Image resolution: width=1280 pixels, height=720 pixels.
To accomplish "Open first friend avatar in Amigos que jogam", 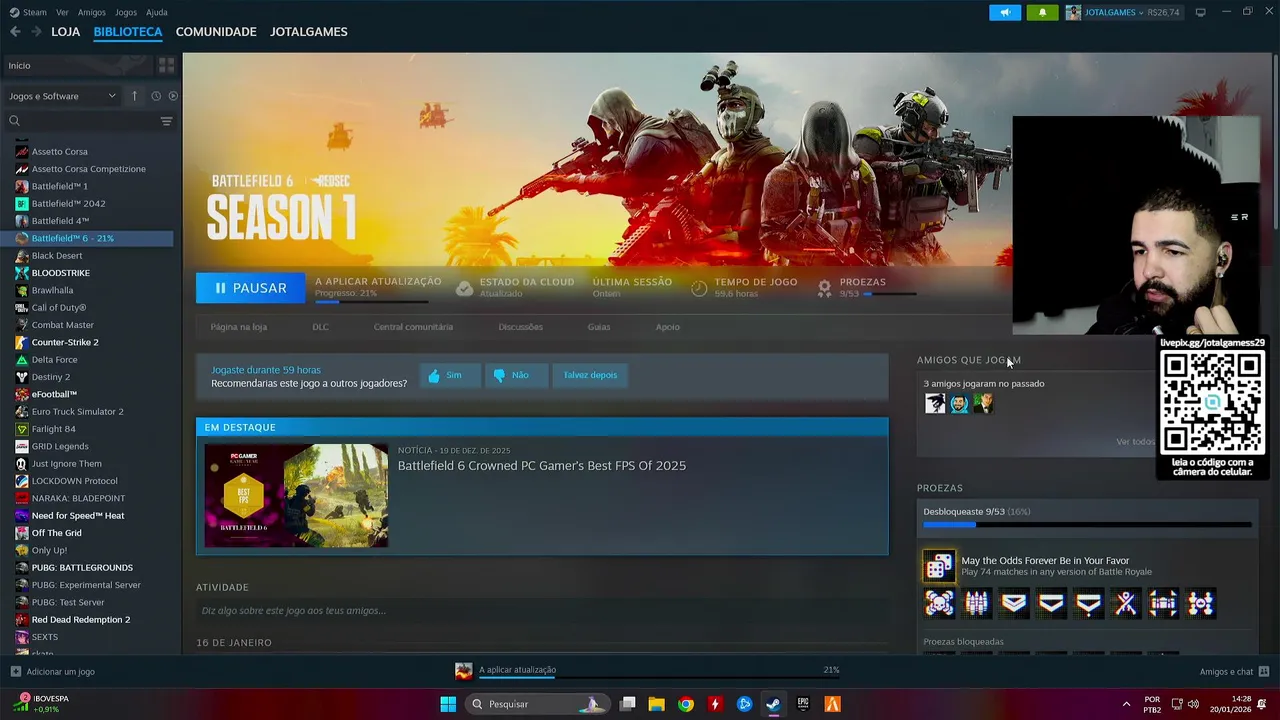I will pyautogui.click(x=935, y=403).
